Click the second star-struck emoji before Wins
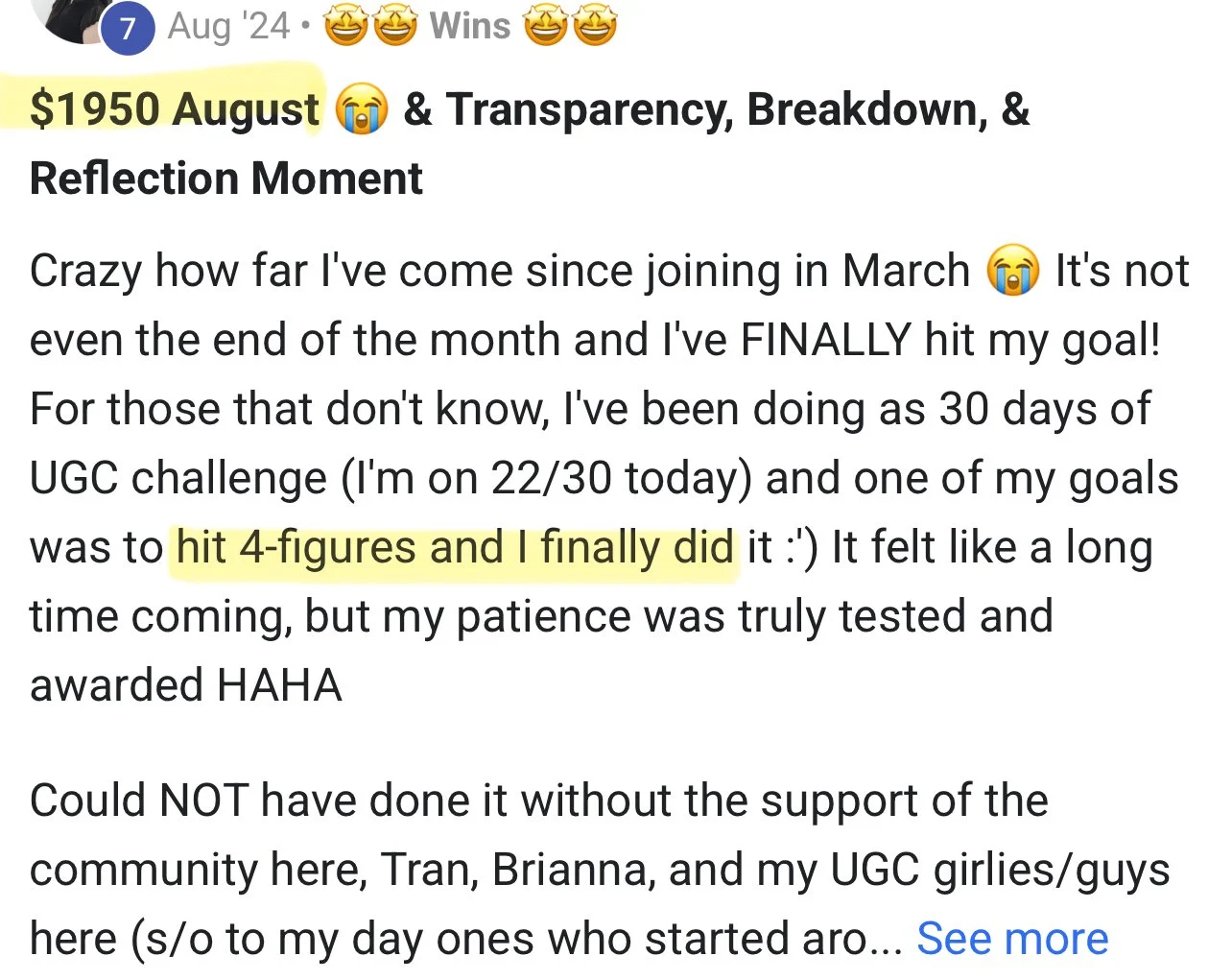Viewport: 1232px width, 980px height. click(394, 27)
